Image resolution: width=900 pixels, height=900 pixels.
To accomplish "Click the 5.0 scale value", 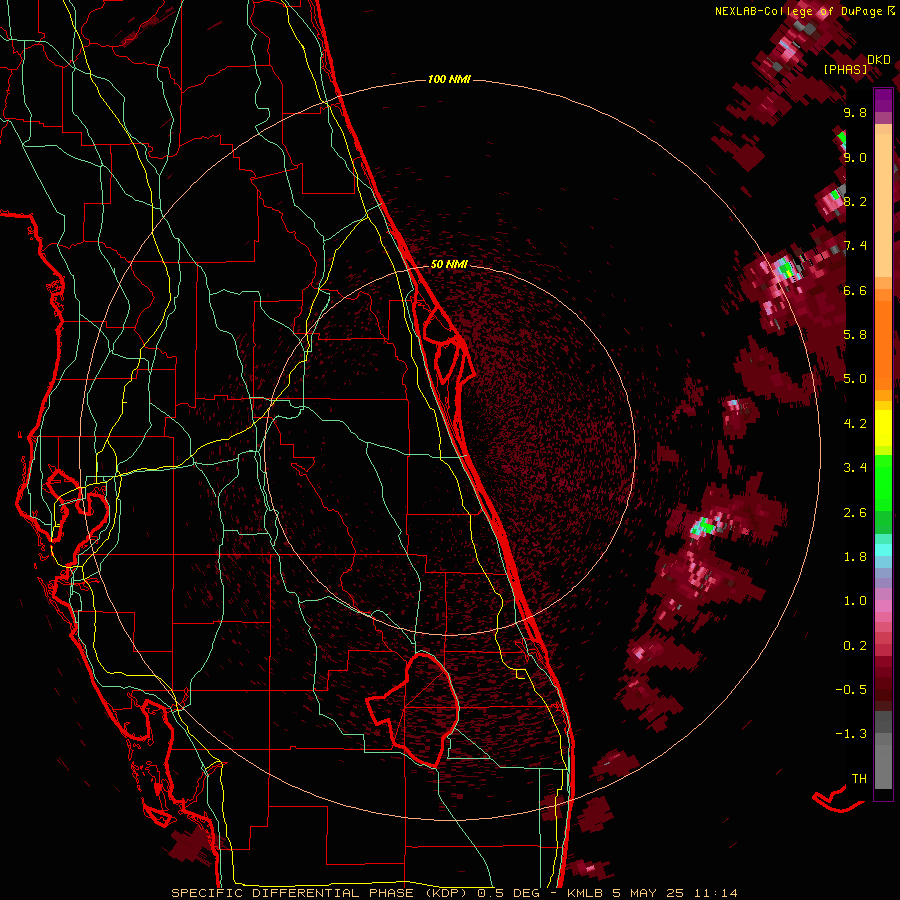I will tap(855, 379).
